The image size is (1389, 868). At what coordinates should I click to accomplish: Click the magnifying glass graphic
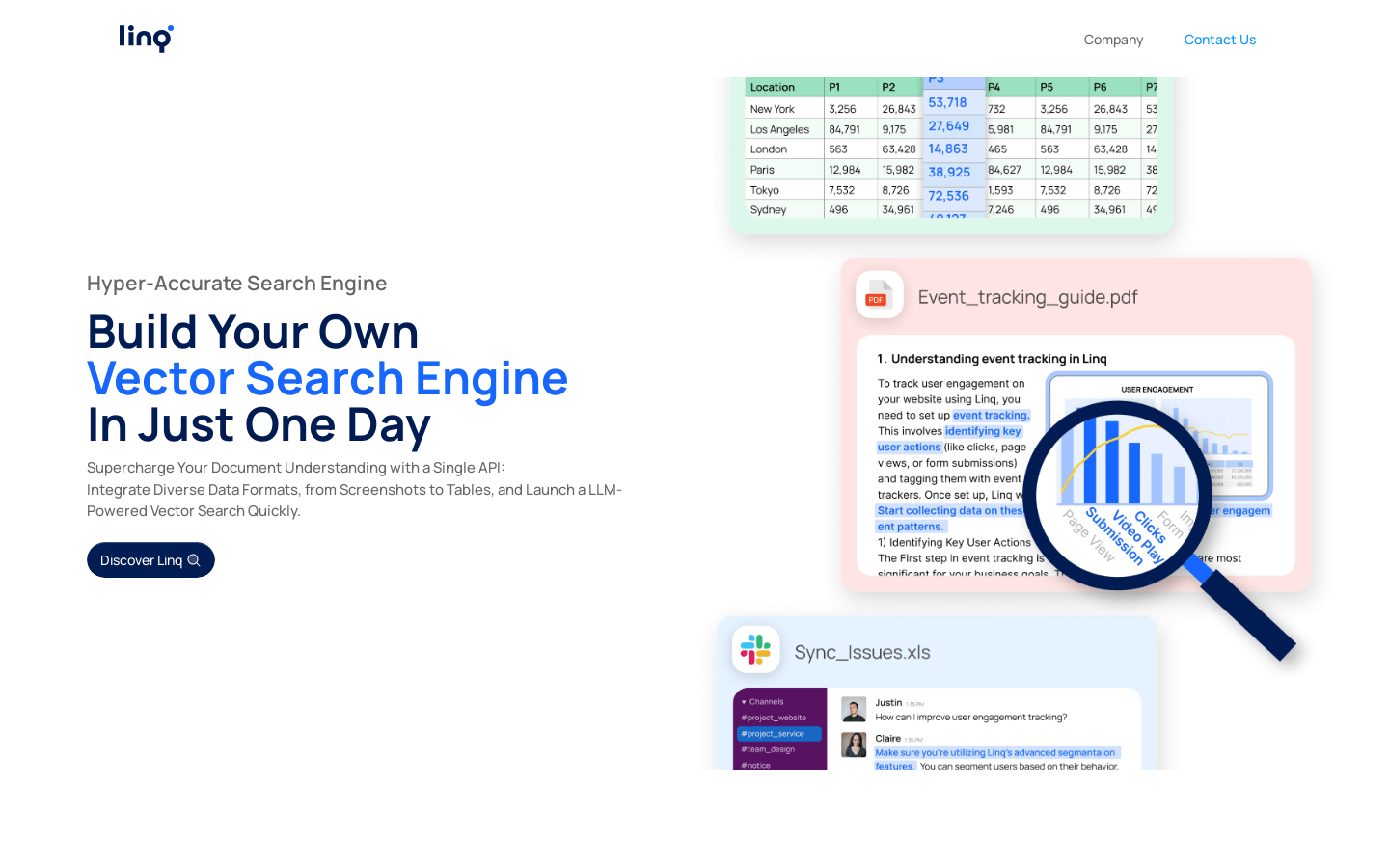coord(1157,529)
